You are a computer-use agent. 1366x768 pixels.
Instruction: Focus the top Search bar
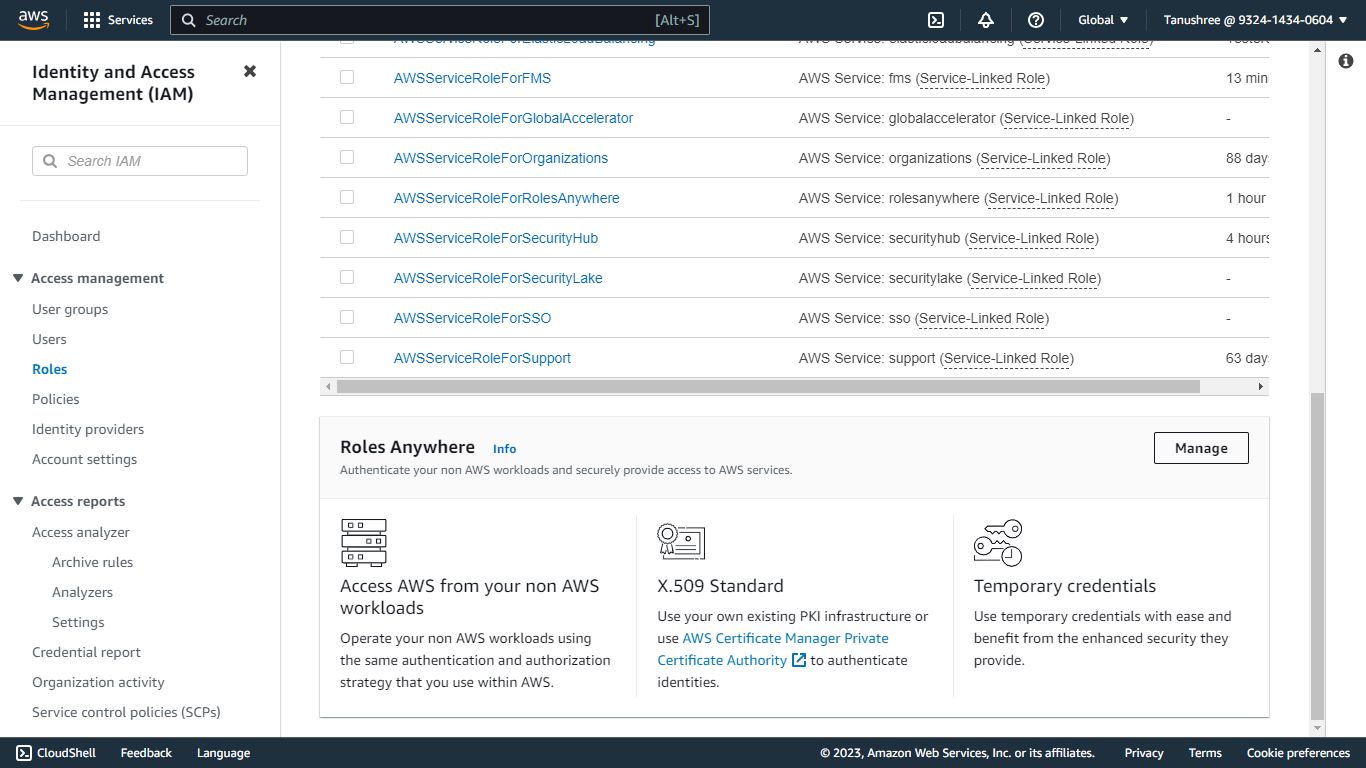coord(440,20)
